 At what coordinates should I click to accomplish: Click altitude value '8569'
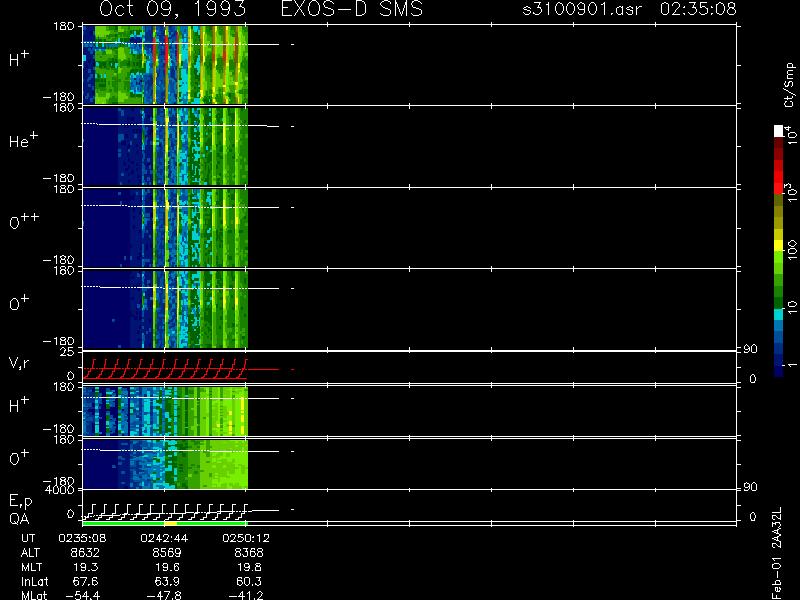(x=167, y=553)
